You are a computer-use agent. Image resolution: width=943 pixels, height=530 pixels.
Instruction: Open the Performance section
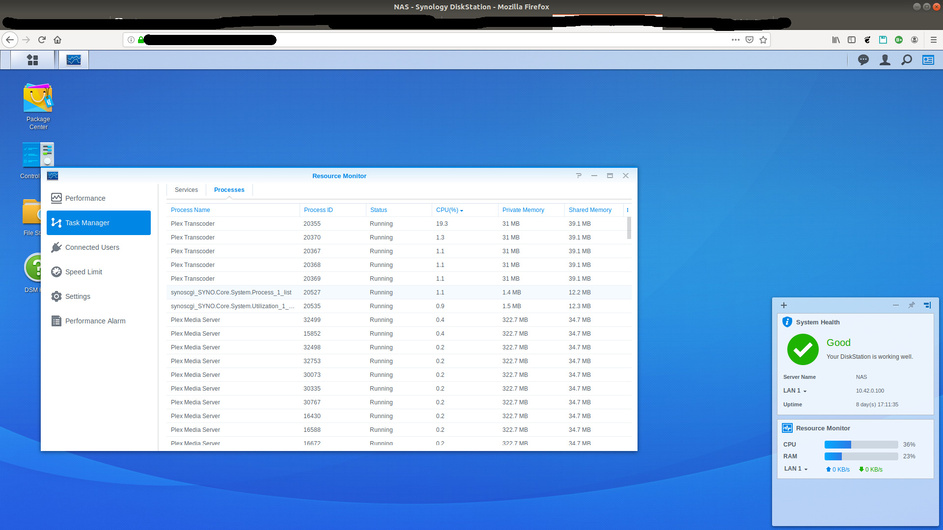pyautogui.click(x=99, y=198)
